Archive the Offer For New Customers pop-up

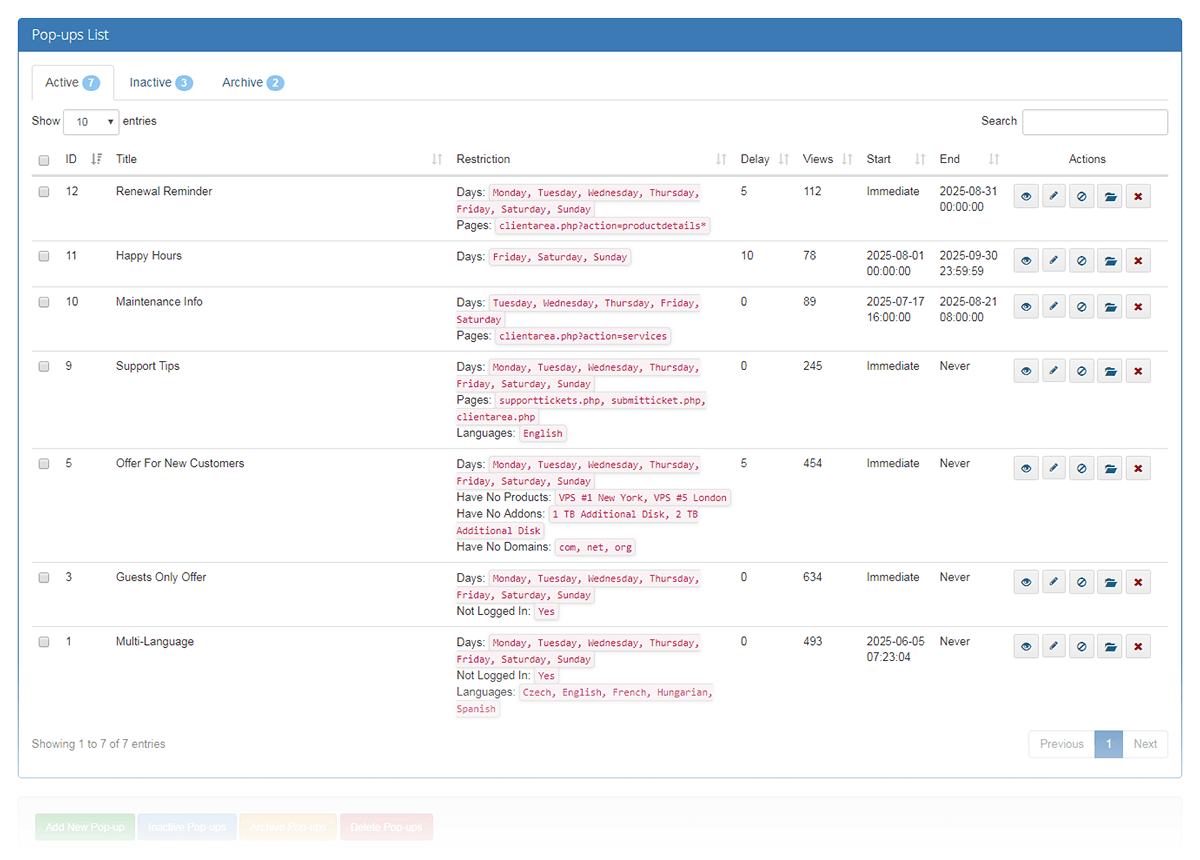1110,468
